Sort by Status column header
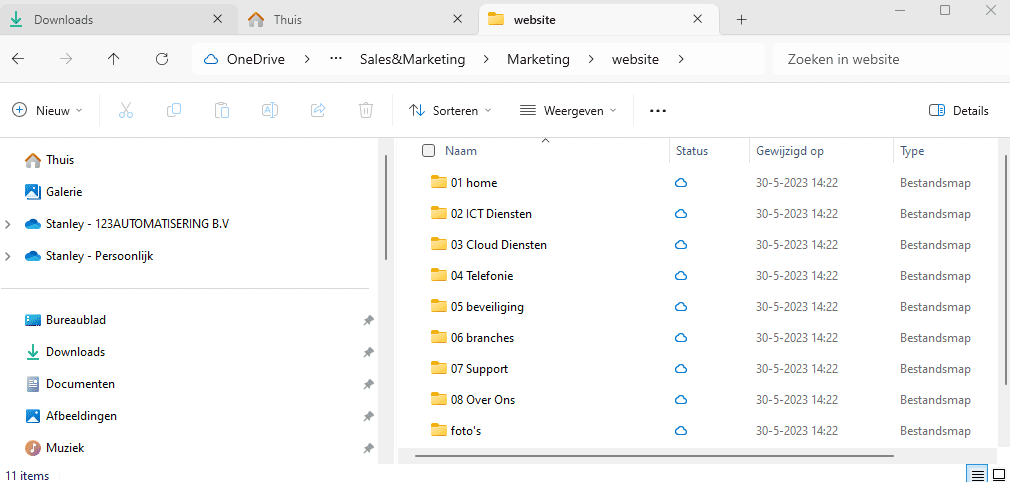 pyautogui.click(x=692, y=151)
